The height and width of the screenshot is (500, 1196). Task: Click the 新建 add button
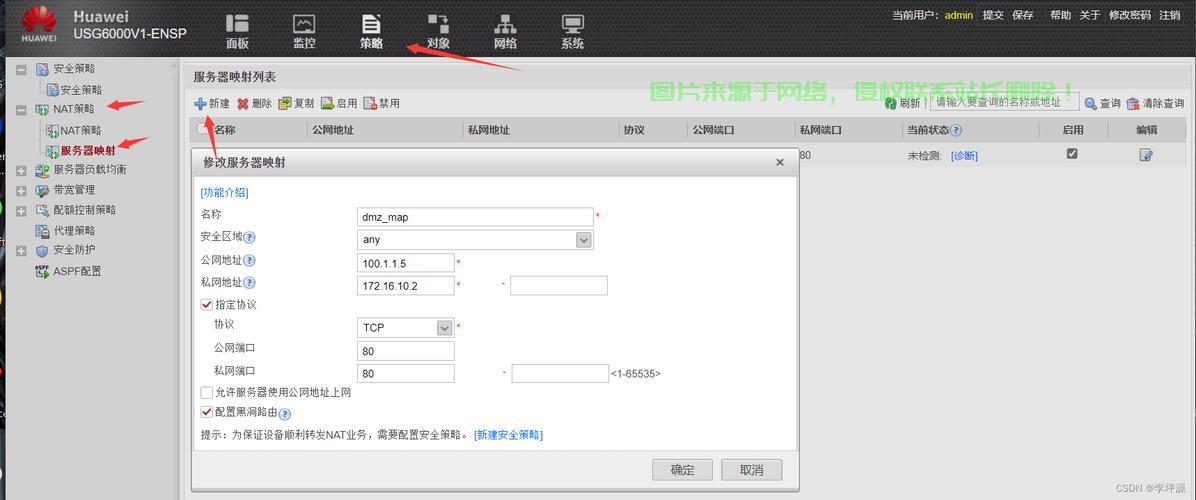point(212,104)
